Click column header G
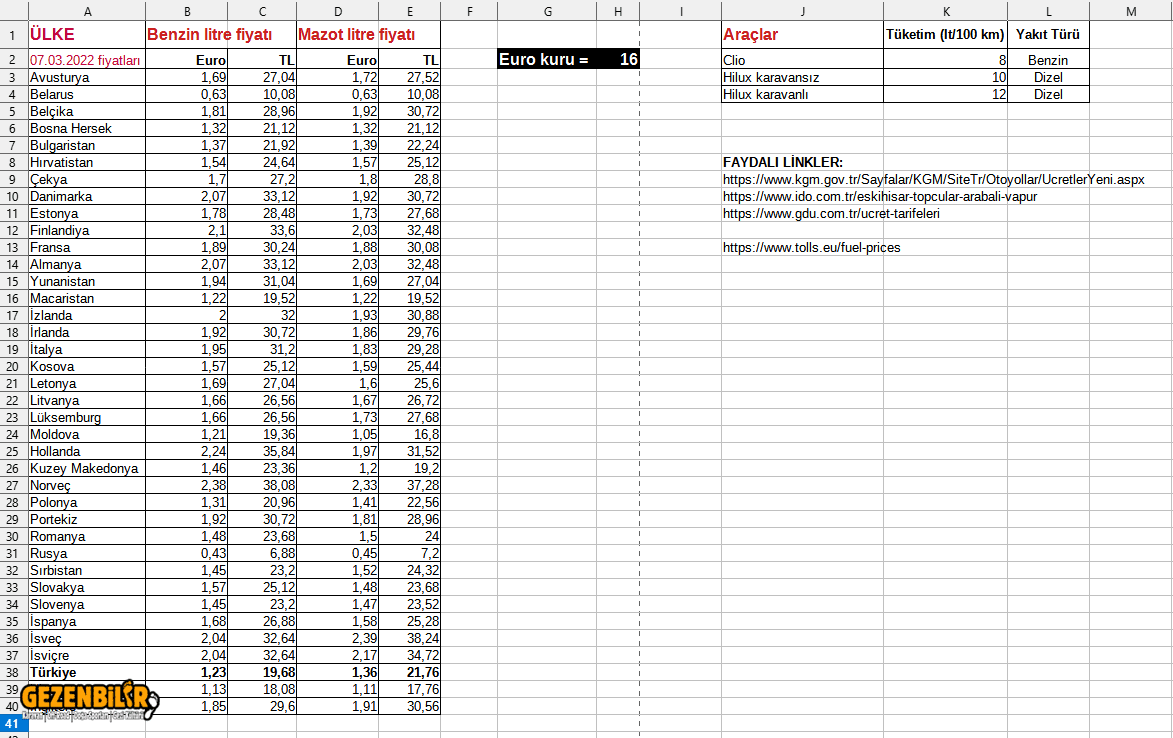The width and height of the screenshot is (1173, 738). pyautogui.click(x=547, y=10)
